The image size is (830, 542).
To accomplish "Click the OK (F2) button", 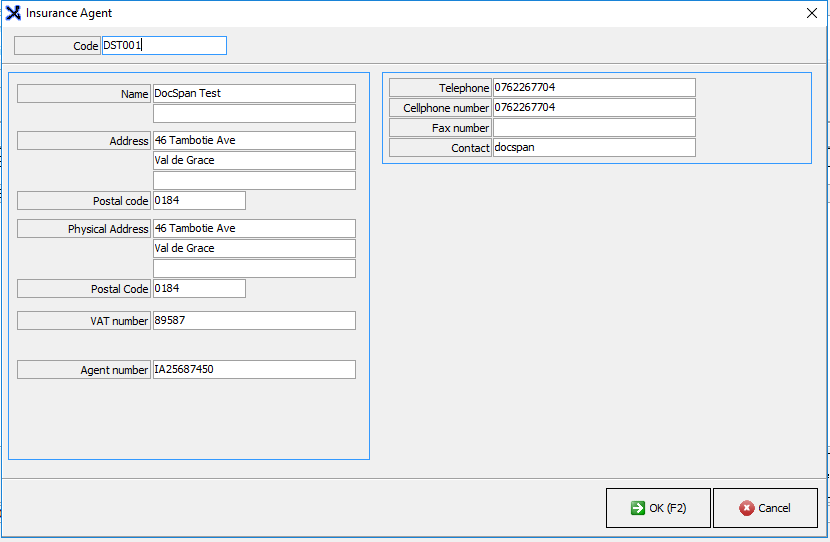I will click(x=658, y=508).
